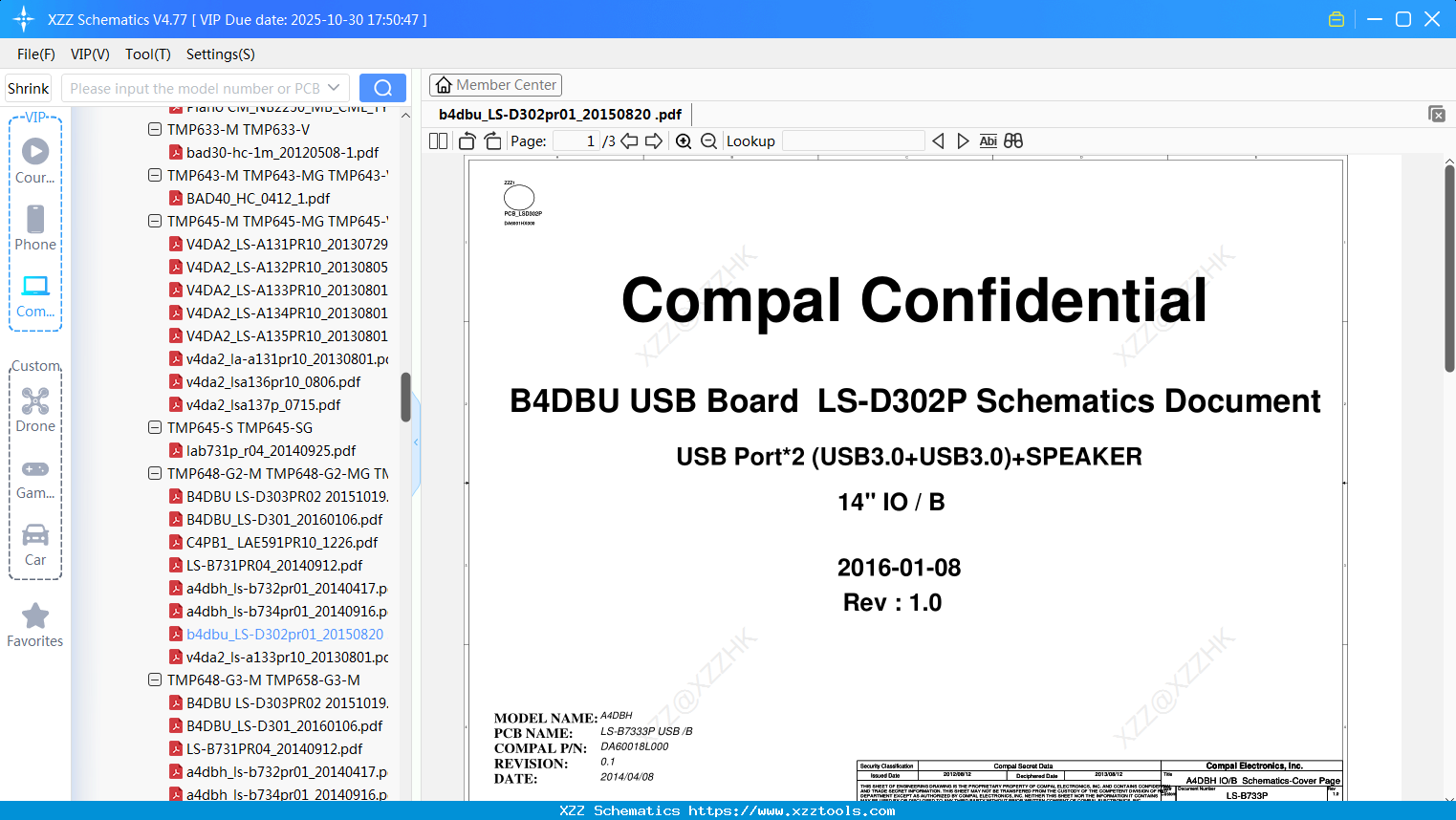Viewport: 1456px width, 820px height.
Task: Click the zoom out magnifier icon
Action: click(x=708, y=141)
